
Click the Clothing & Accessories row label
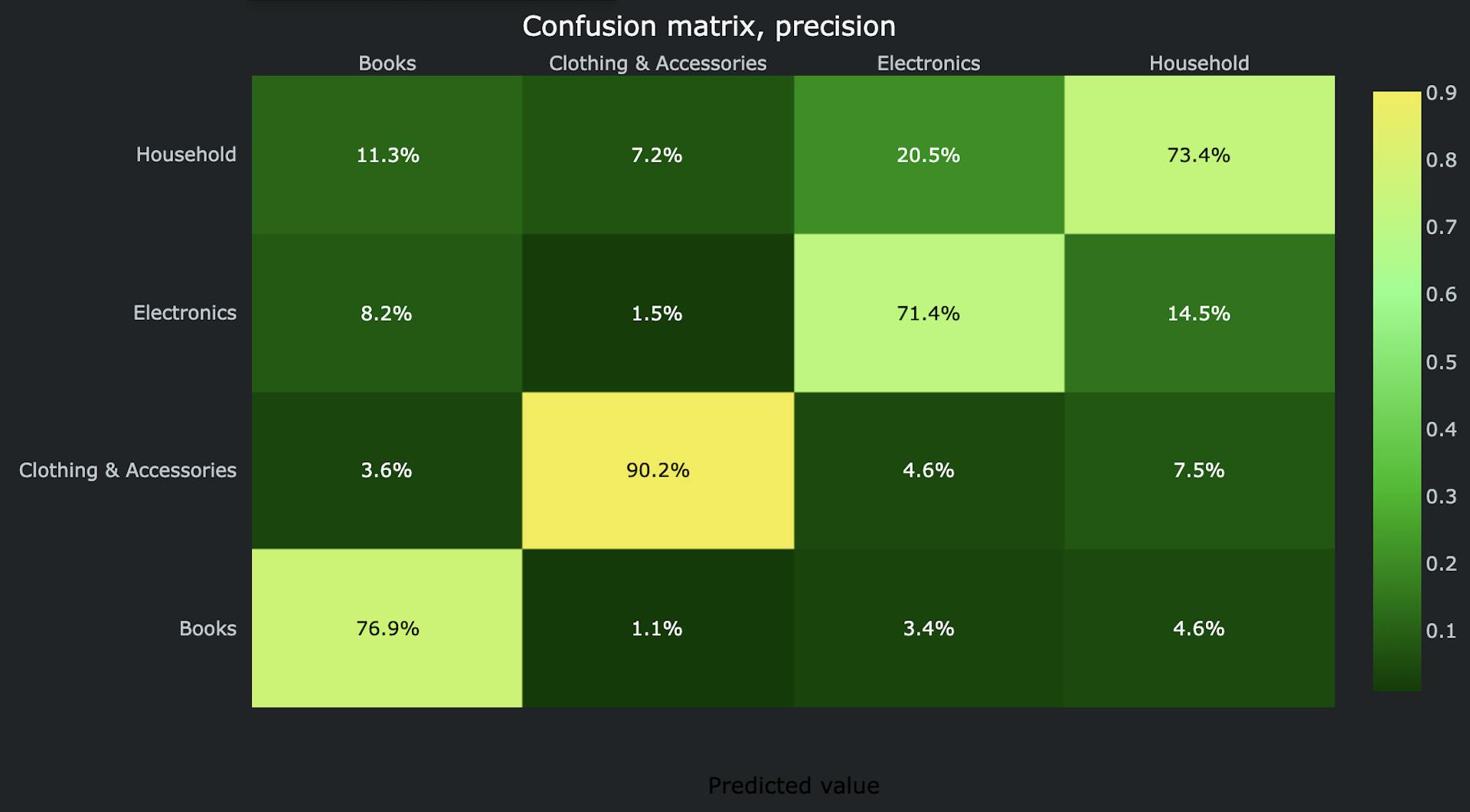point(128,470)
